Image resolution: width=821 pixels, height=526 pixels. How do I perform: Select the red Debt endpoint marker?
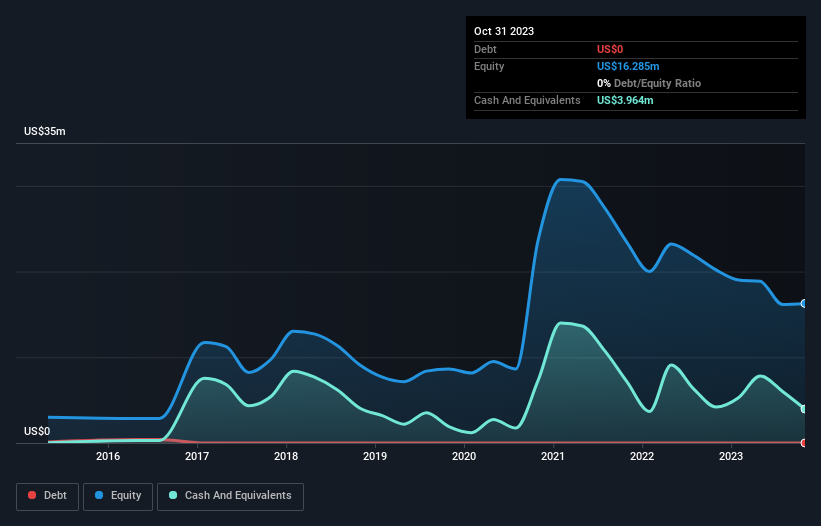tap(804, 443)
